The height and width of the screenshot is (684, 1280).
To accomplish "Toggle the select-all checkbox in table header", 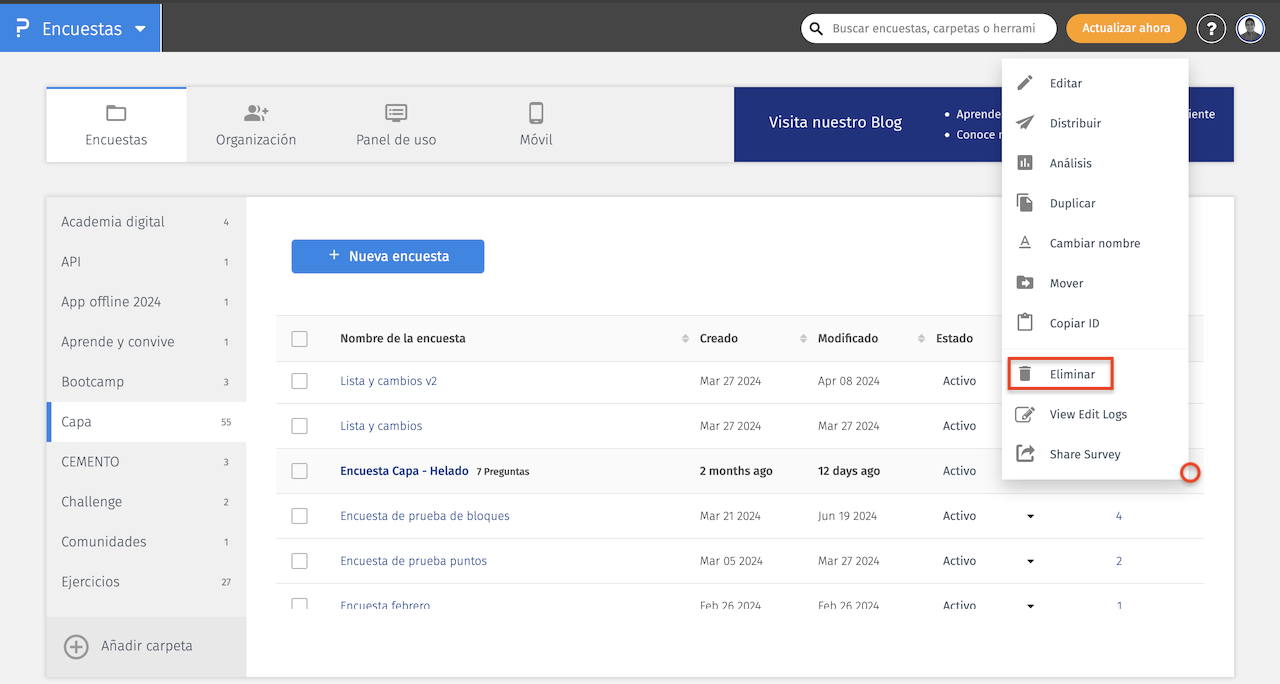I will [299, 339].
